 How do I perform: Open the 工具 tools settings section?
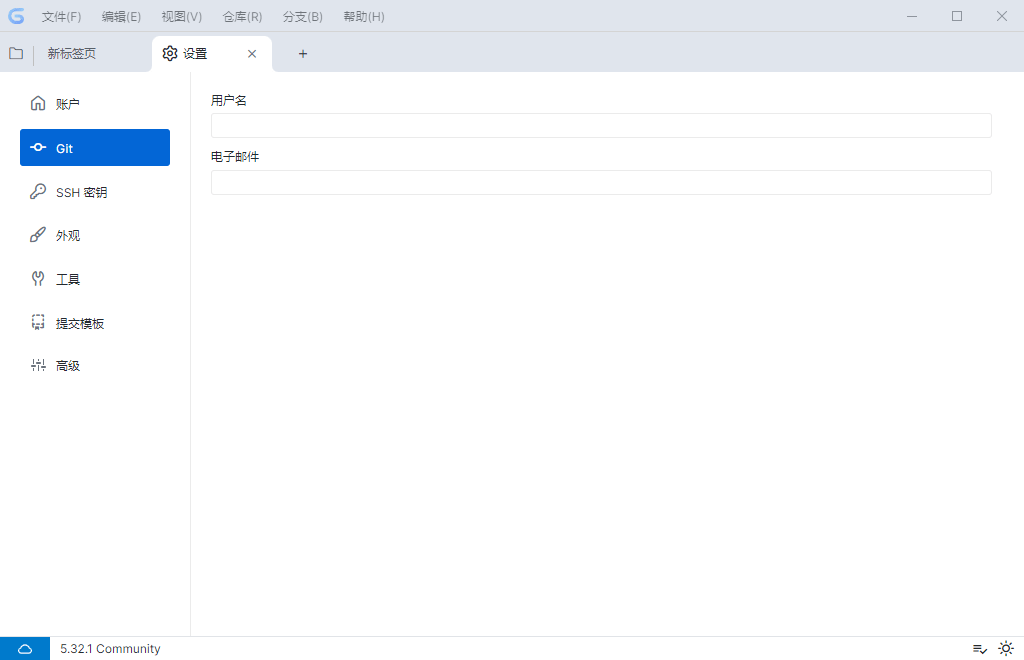(70, 279)
